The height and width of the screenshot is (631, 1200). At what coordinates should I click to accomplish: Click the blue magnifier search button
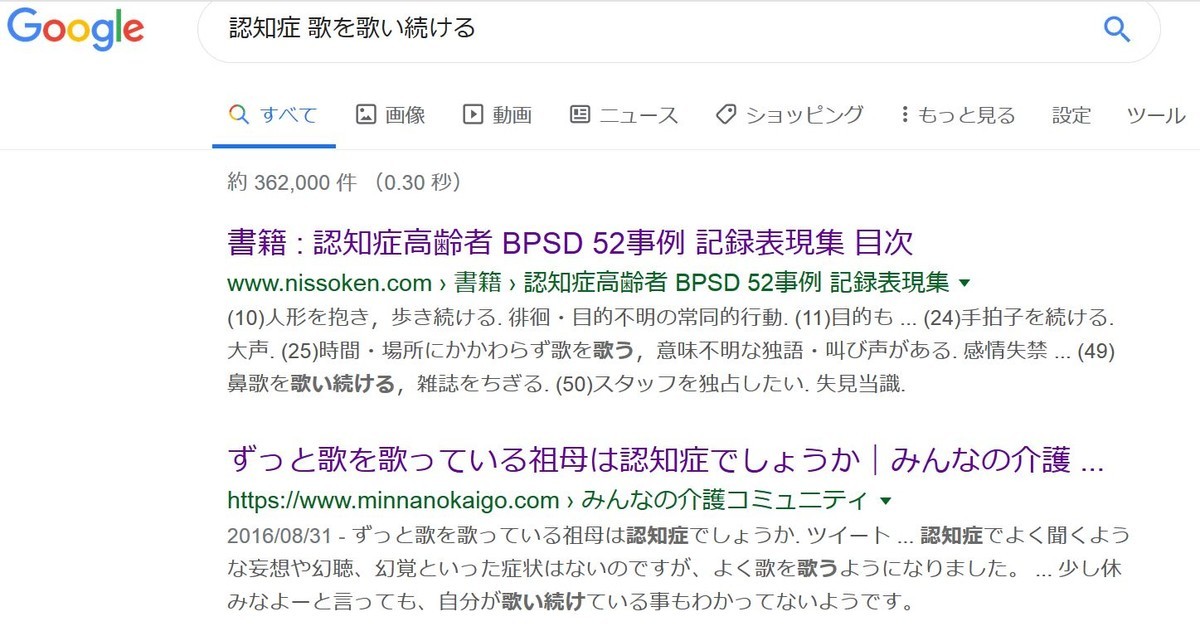tap(1116, 28)
